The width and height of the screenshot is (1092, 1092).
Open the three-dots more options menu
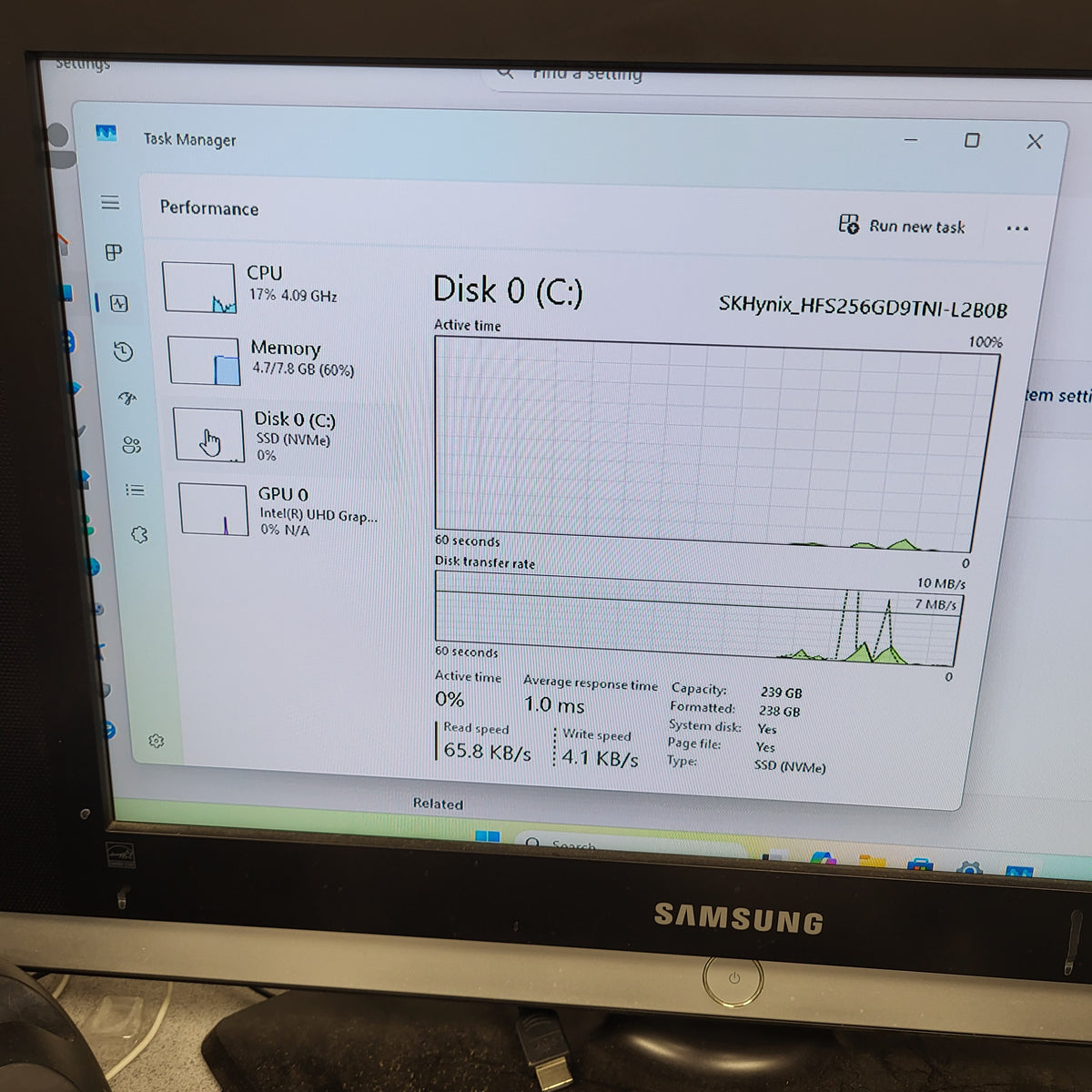tap(1017, 228)
